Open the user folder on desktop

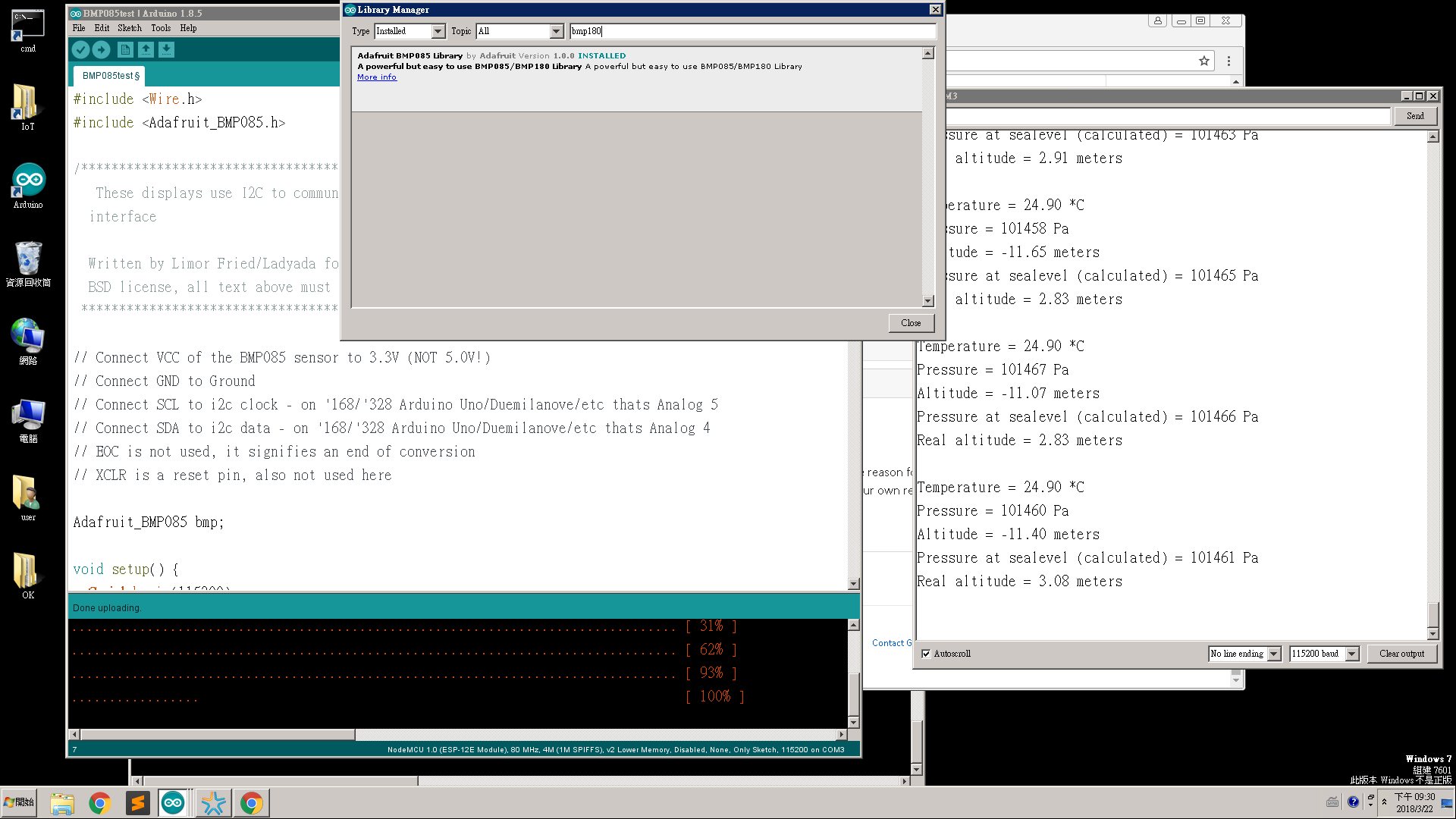[28, 497]
